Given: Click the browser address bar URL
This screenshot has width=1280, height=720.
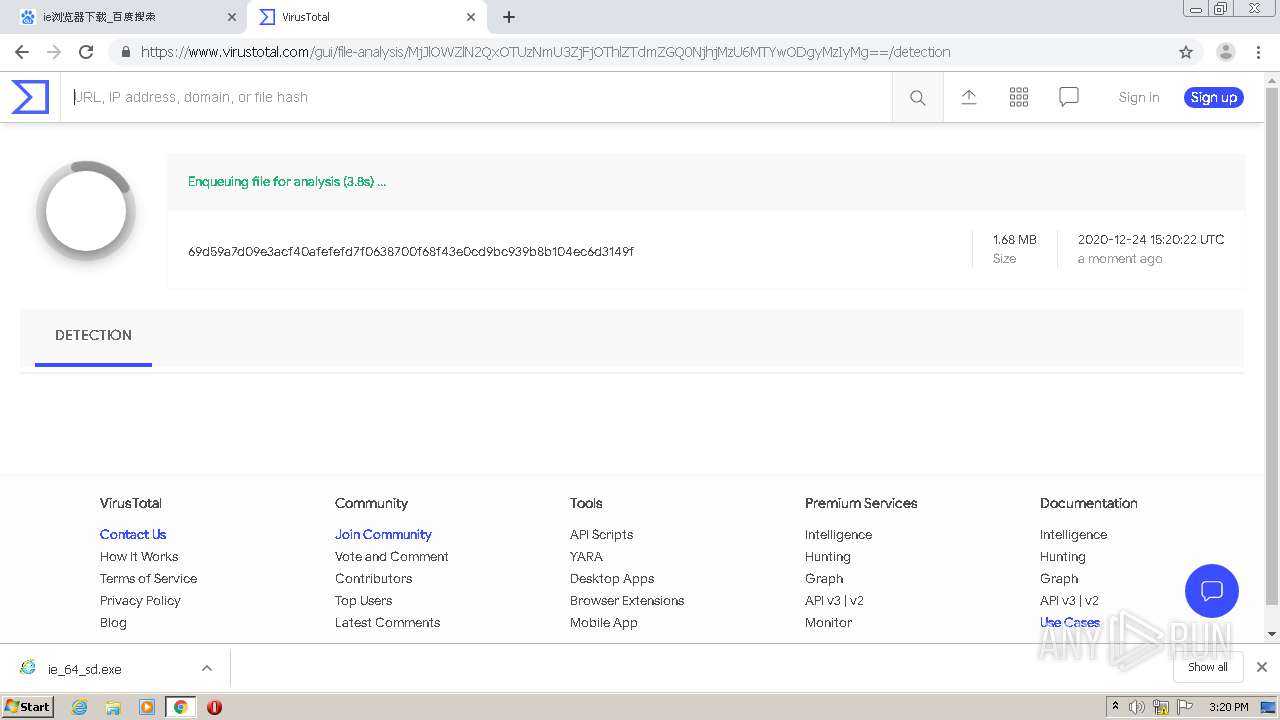Looking at the screenshot, I should click(545, 52).
